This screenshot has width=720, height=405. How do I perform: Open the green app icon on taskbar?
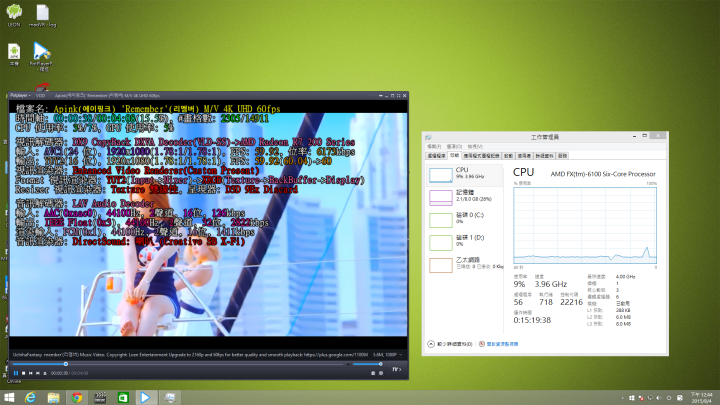pyautogui.click(x=123, y=397)
